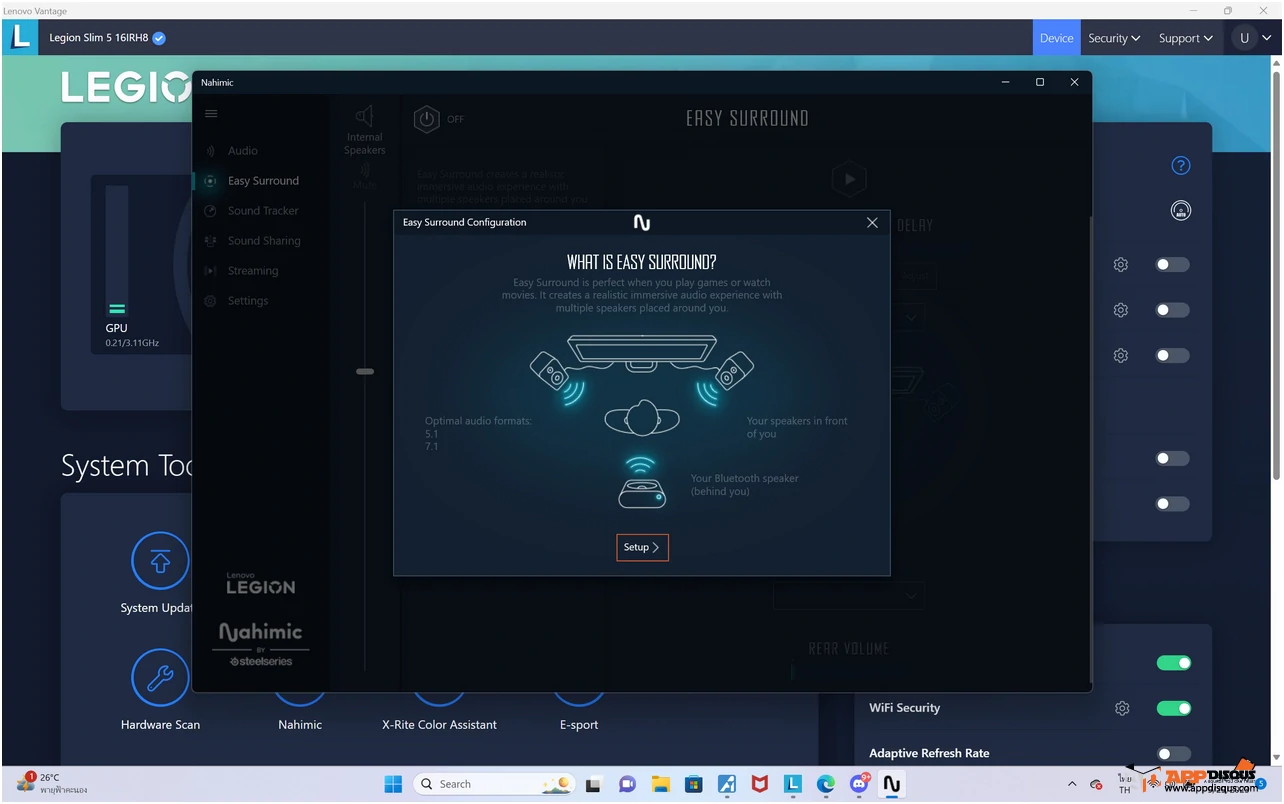
Task: Click Legion Slim 5 16IRH8 device name
Action: [x=98, y=38]
